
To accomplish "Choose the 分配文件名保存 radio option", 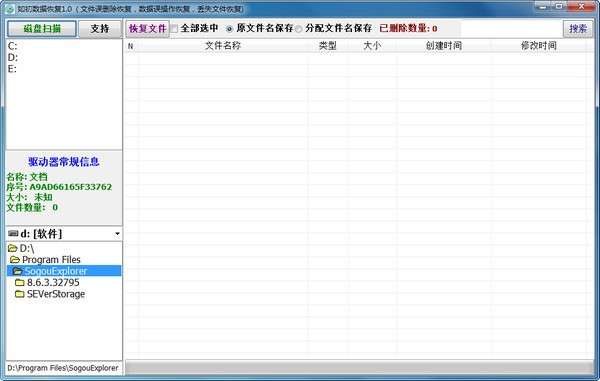I will click(298, 29).
